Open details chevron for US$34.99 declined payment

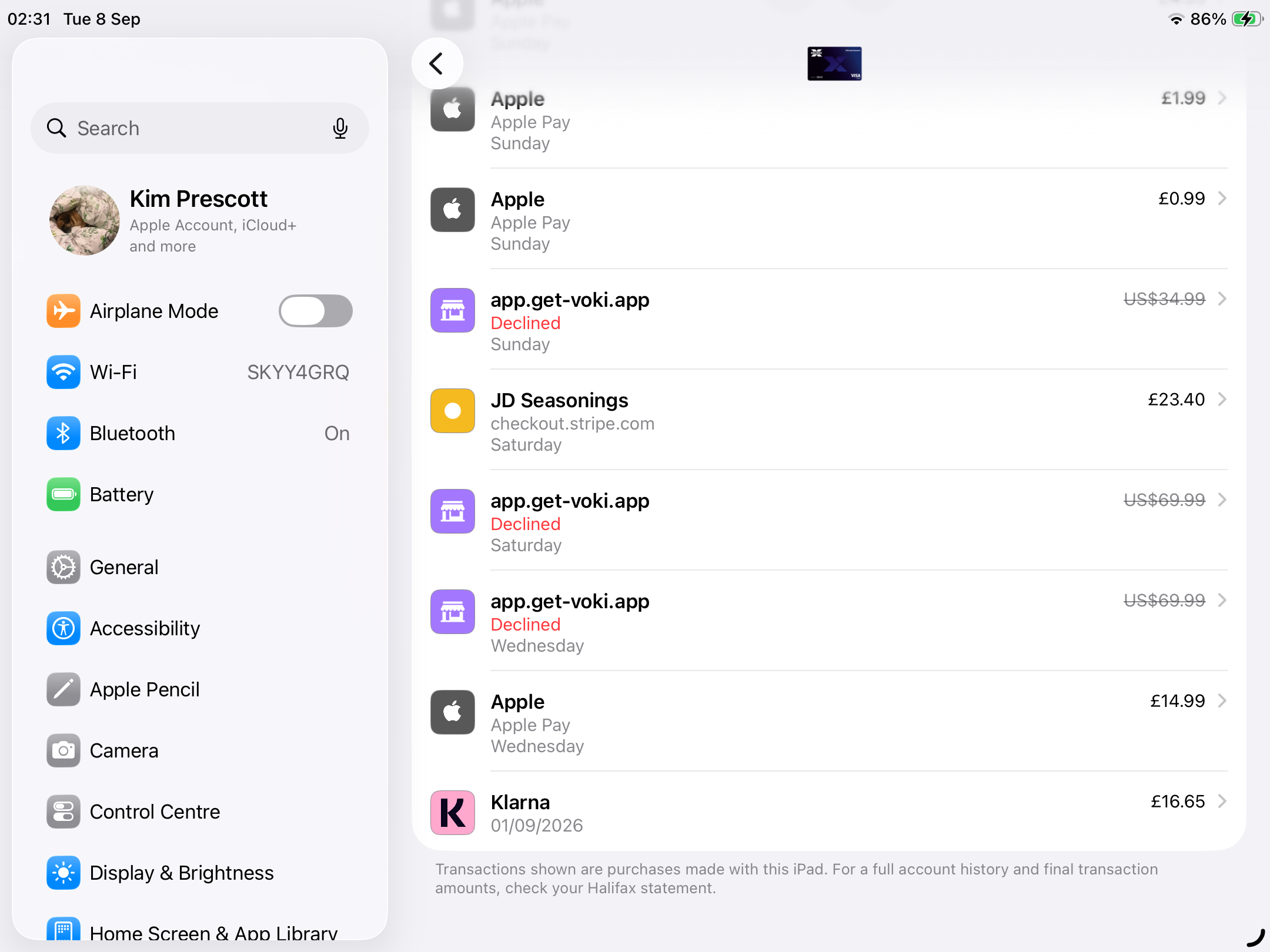point(1222,299)
